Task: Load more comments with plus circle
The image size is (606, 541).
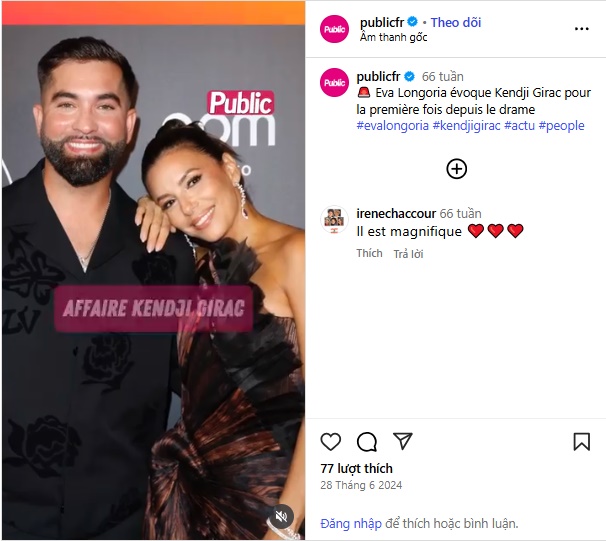Action: (x=456, y=169)
